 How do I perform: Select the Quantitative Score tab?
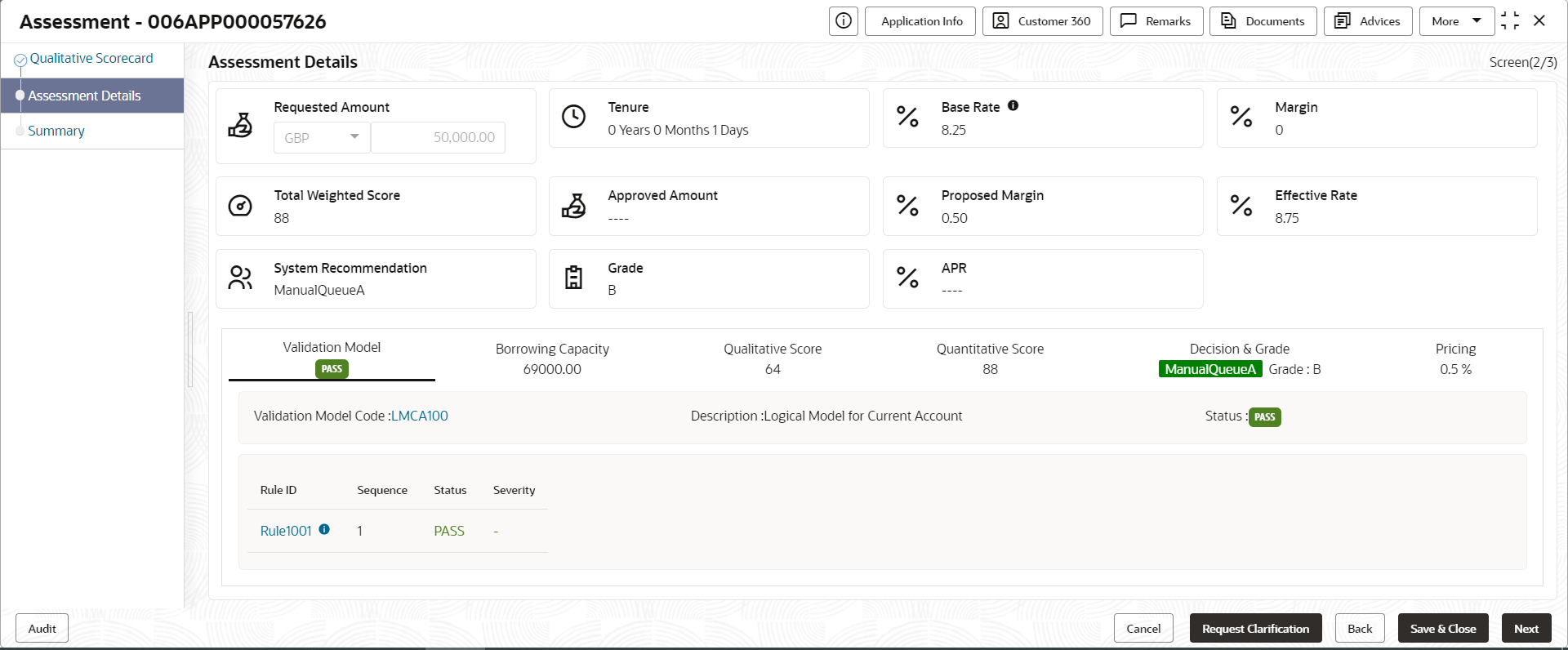990,358
